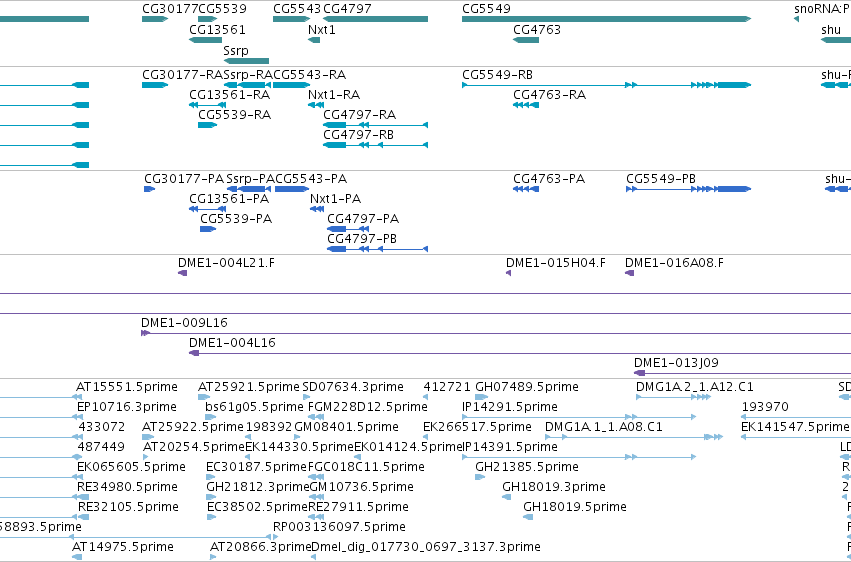This screenshot has width=851, height=562.
Task: Select the CG5543 gene label
Action: click(297, 9)
